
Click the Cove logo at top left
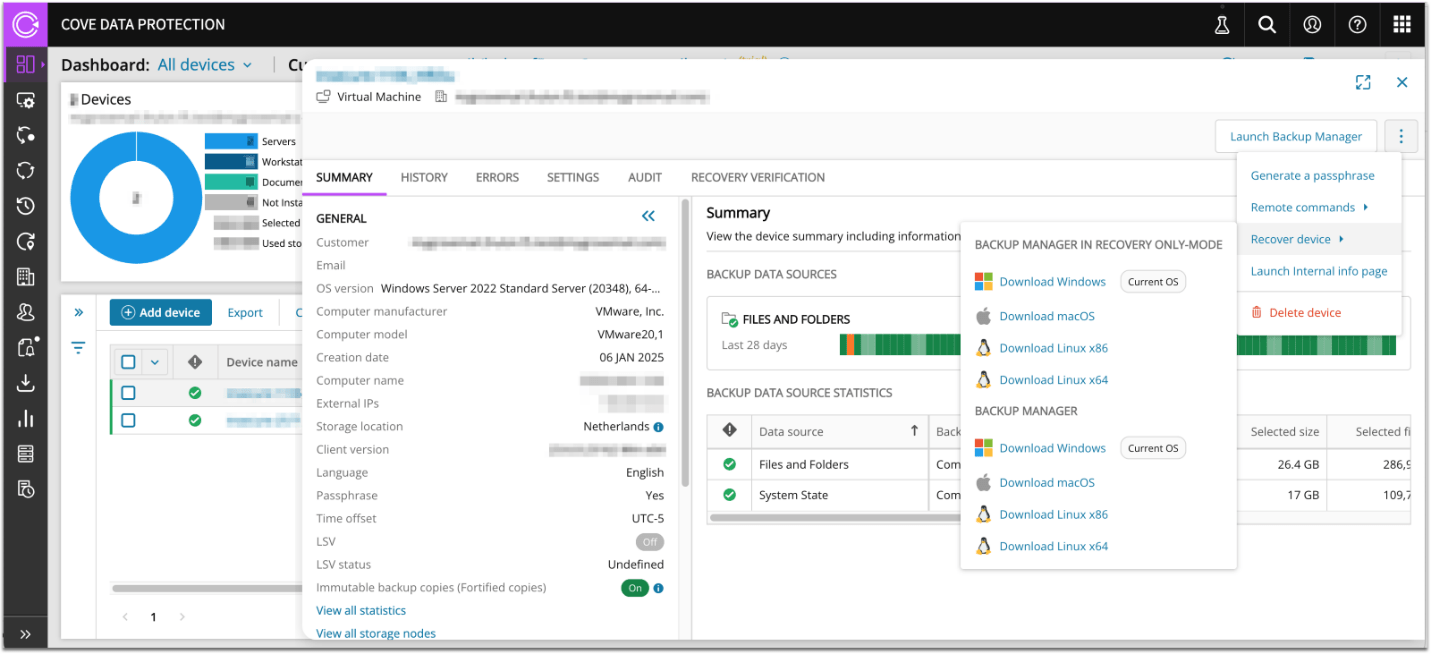pyautogui.click(x=26, y=24)
